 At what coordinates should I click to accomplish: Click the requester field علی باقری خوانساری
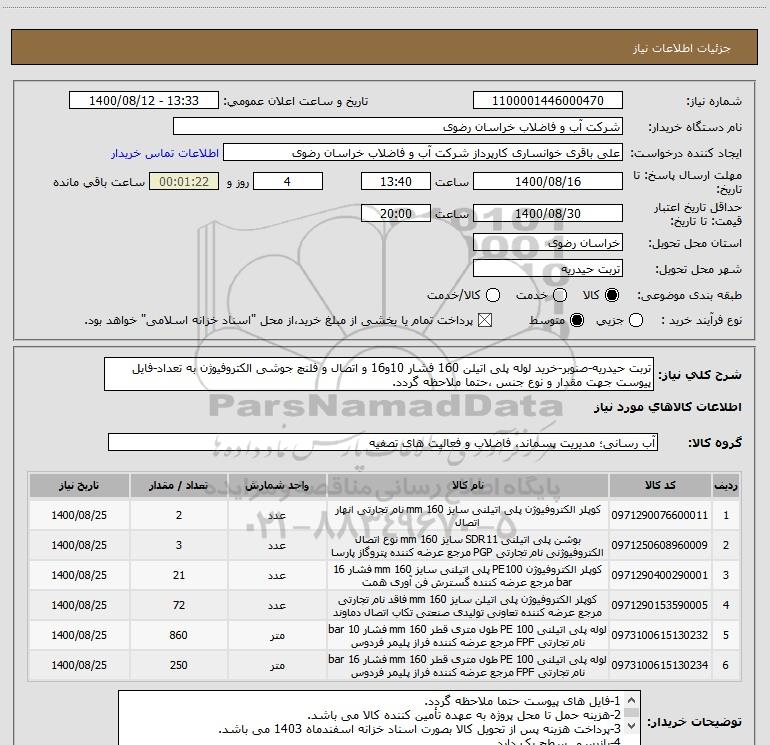pyautogui.click(x=423, y=153)
